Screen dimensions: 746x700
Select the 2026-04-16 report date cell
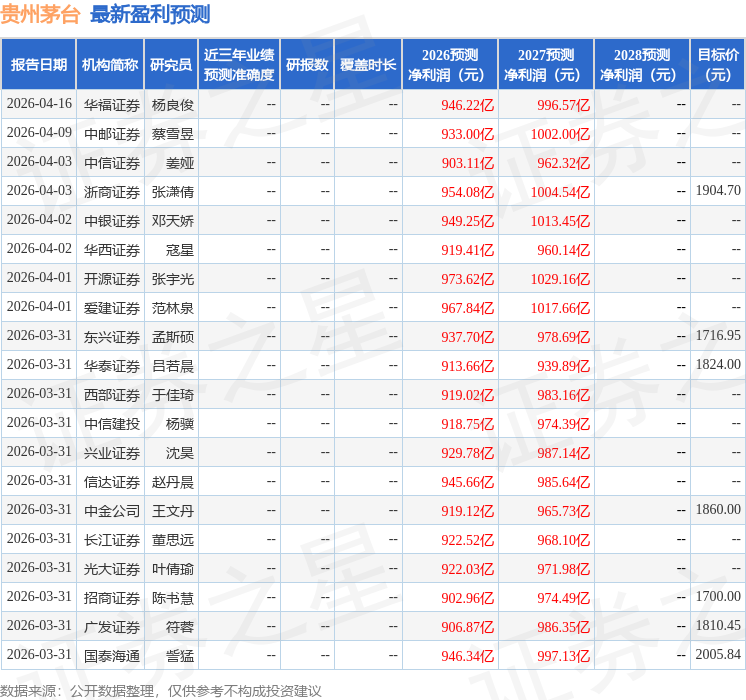tap(39, 104)
